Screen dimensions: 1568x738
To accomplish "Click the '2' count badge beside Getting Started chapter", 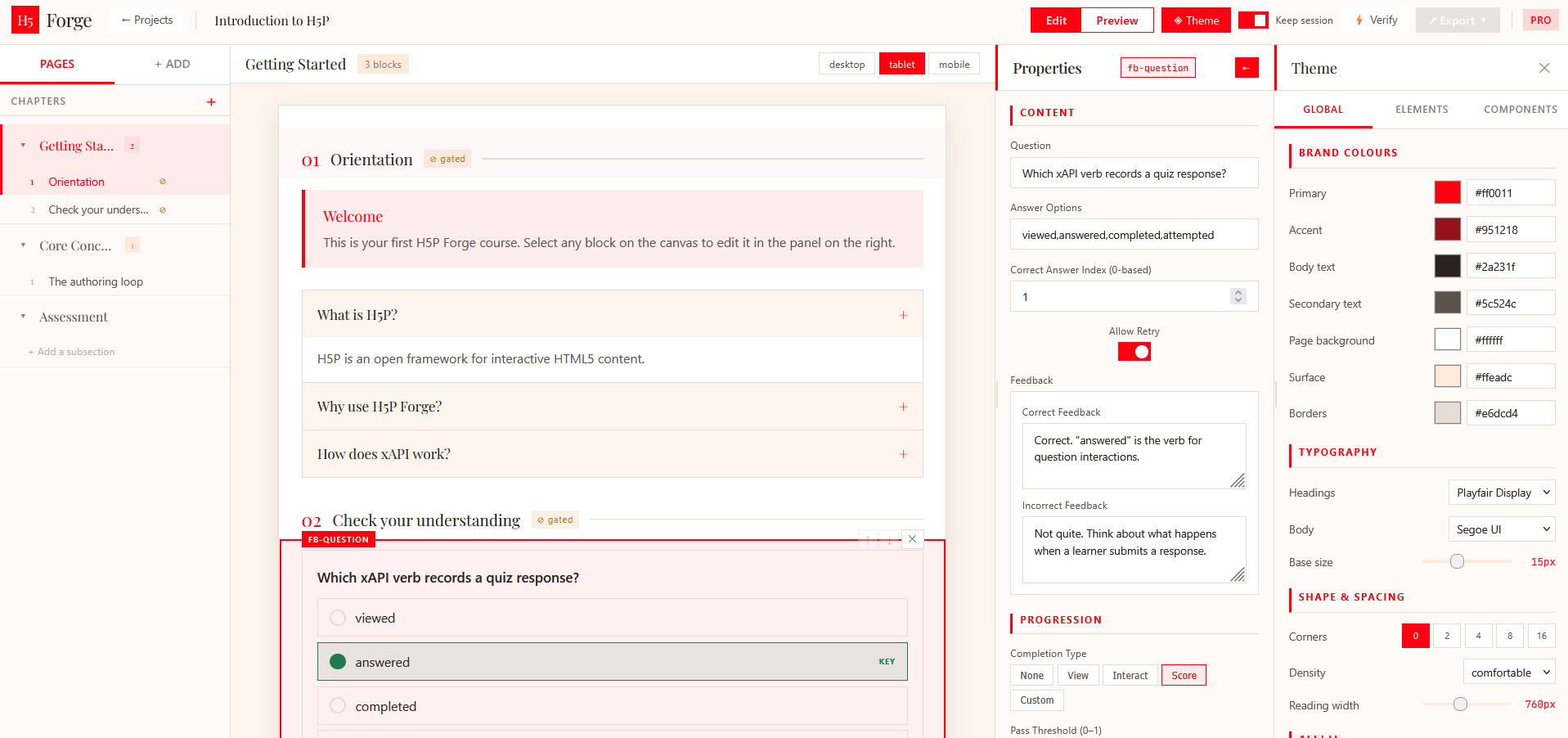I will coord(132,146).
